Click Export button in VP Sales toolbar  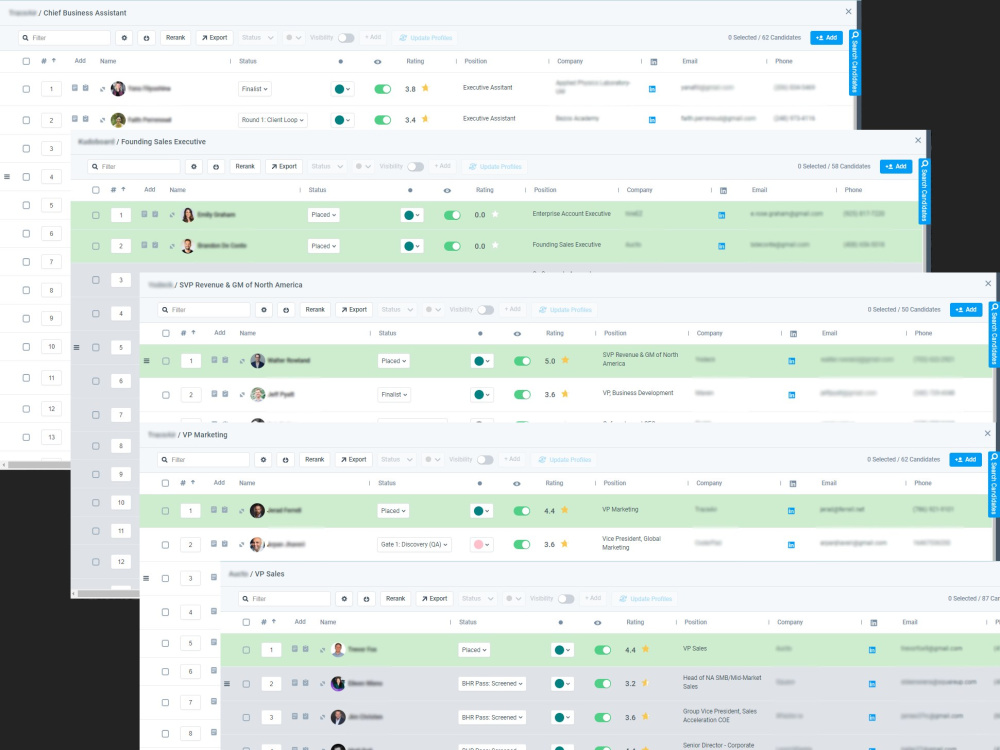(434, 599)
